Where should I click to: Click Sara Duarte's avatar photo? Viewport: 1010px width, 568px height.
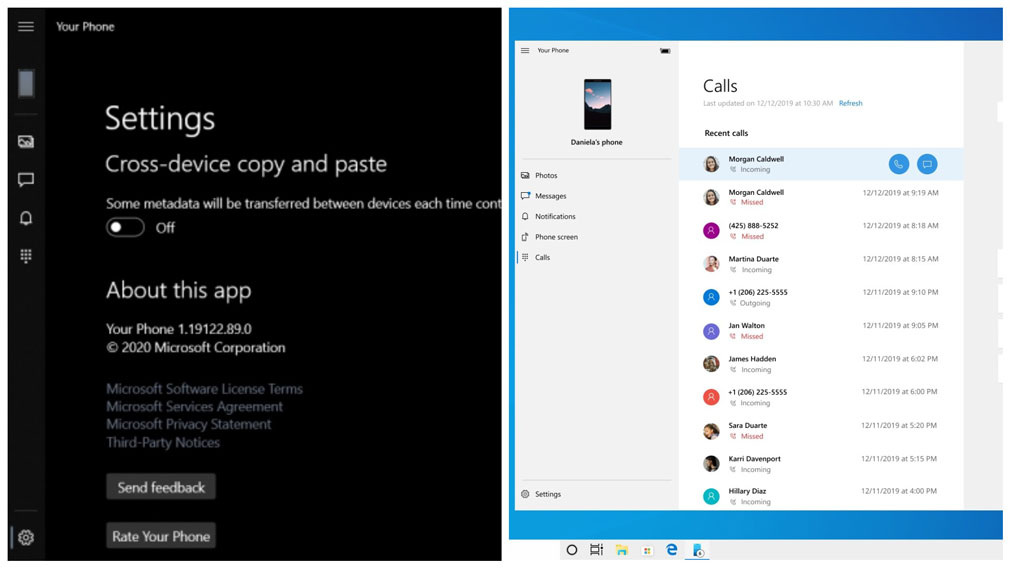[711, 431]
